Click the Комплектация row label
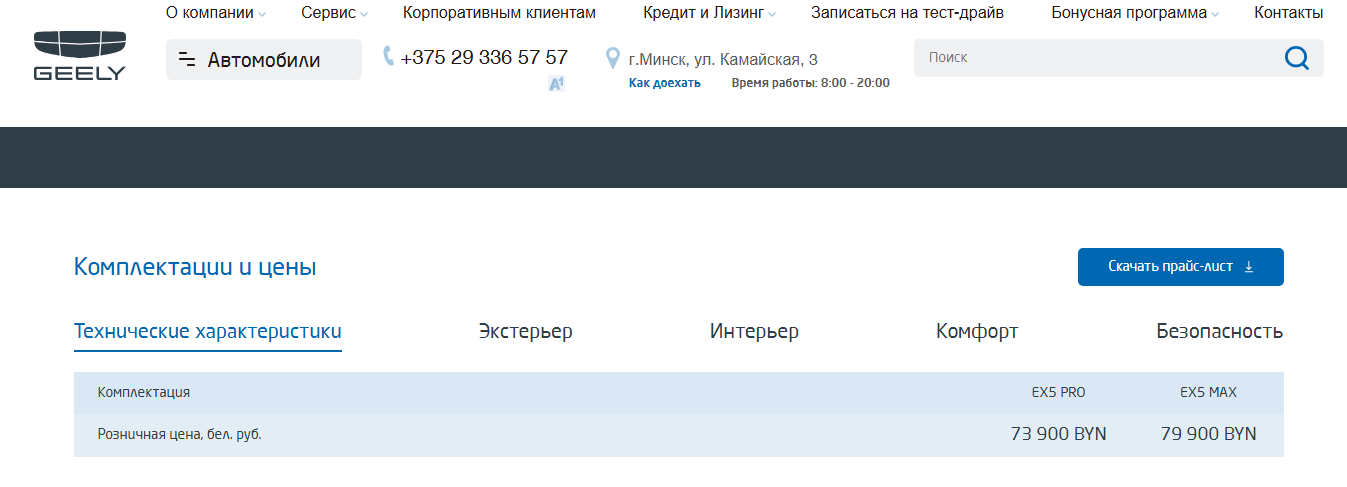The height and width of the screenshot is (487, 1347). pos(144,393)
